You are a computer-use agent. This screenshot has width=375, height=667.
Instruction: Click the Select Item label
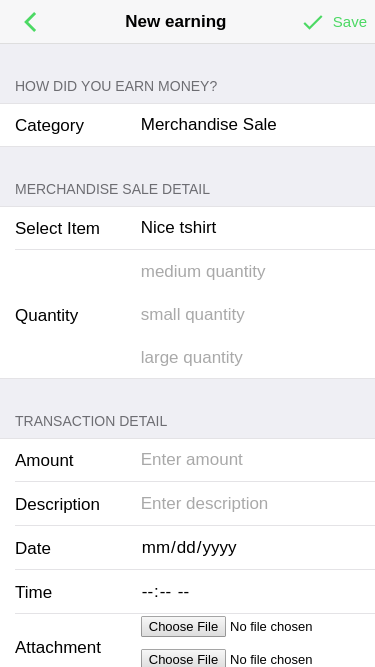(x=57, y=228)
